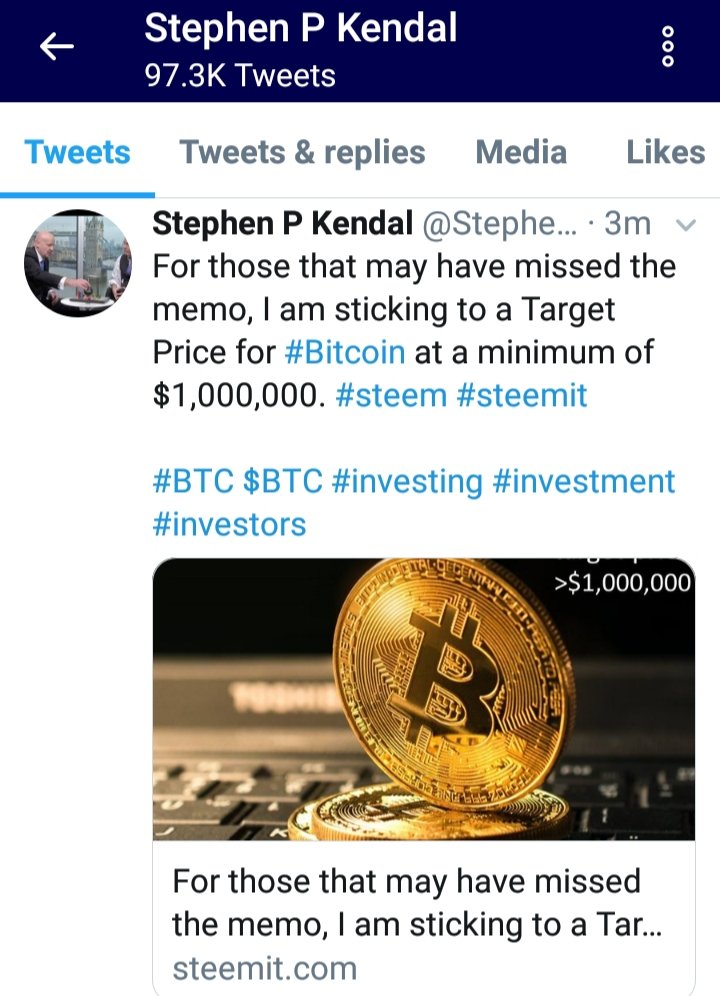
Task: Open the Media tab
Action: pos(521,152)
